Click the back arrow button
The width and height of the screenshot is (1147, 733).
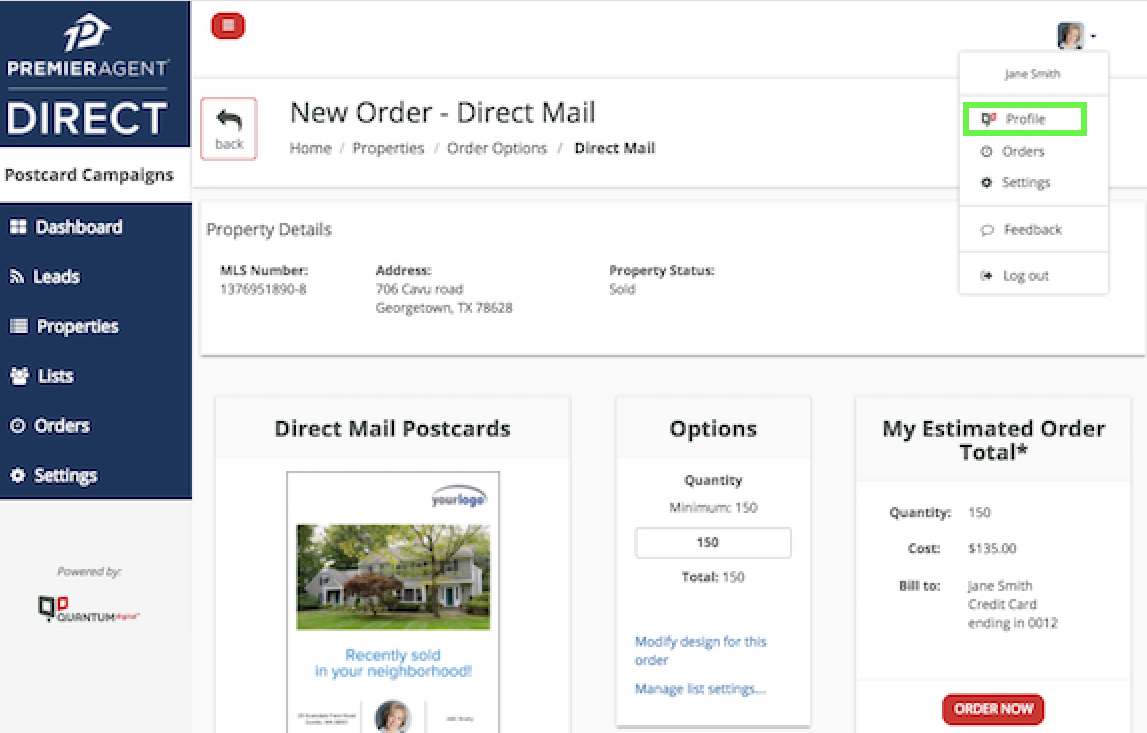pyautogui.click(x=229, y=129)
